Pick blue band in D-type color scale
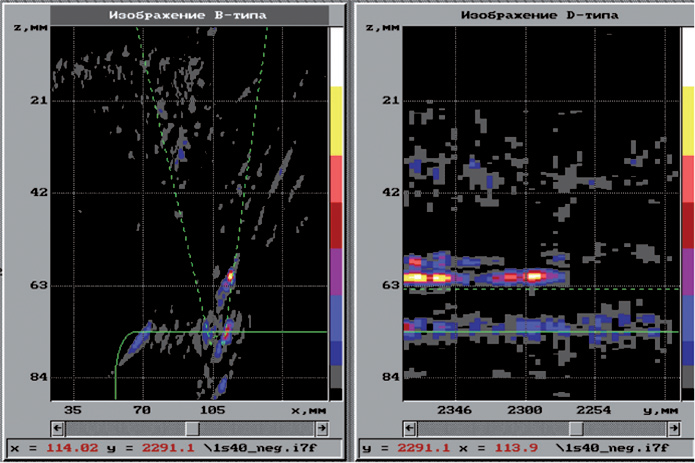 687,330
